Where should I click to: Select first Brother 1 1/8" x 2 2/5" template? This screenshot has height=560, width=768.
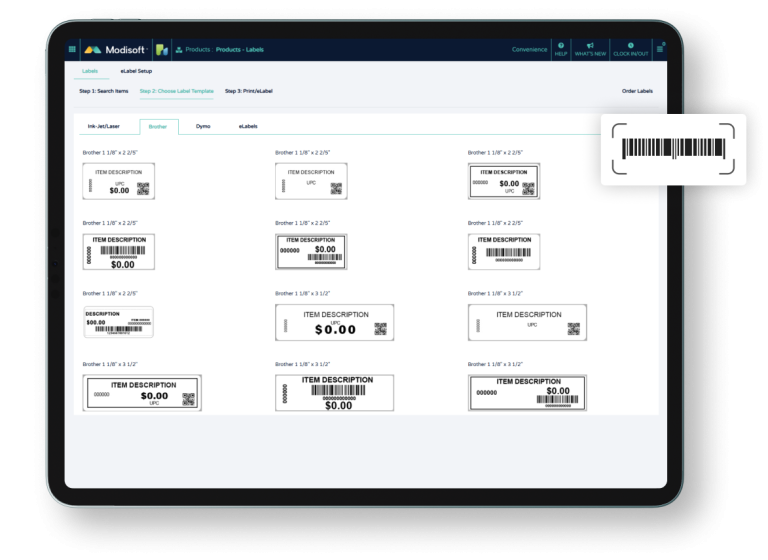(x=118, y=181)
